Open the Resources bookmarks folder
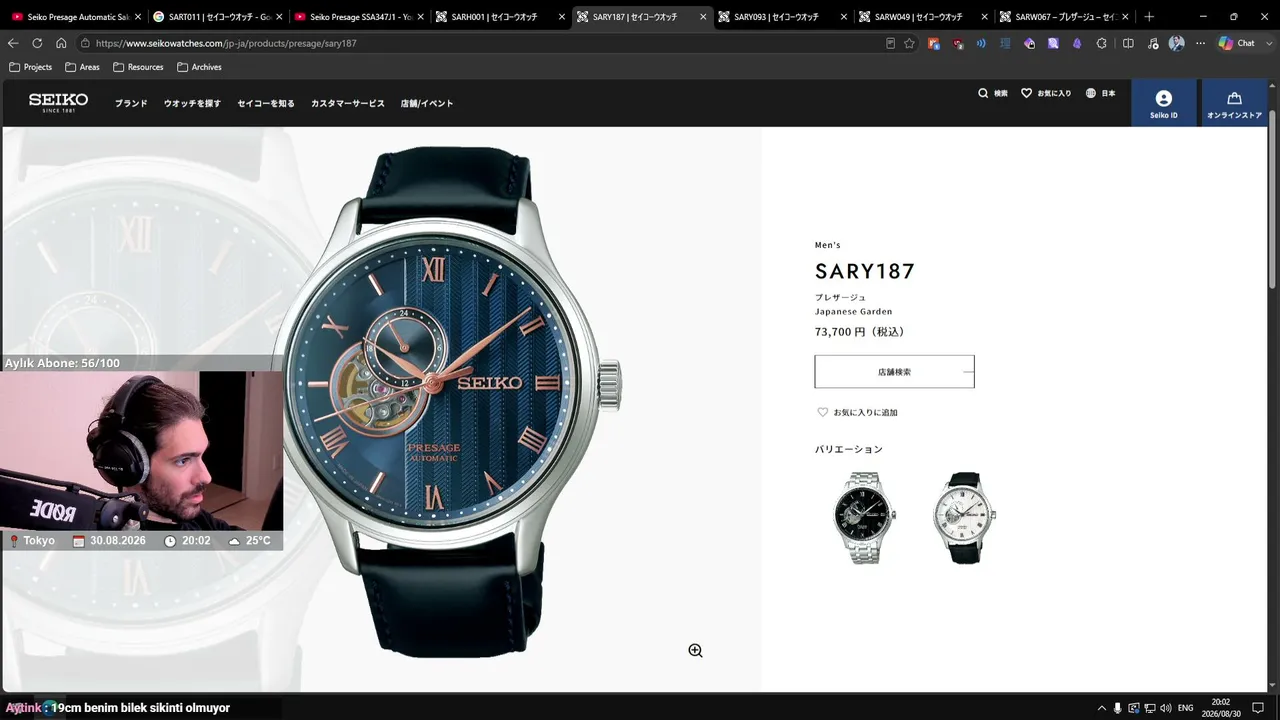 point(138,67)
